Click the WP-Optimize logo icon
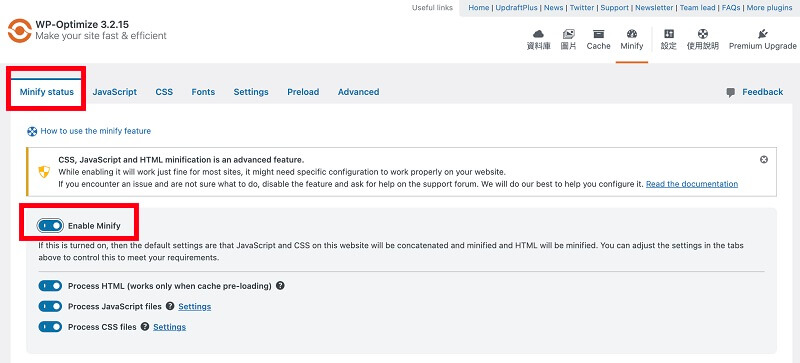The height and width of the screenshot is (363, 800). pyautogui.click(x=19, y=30)
